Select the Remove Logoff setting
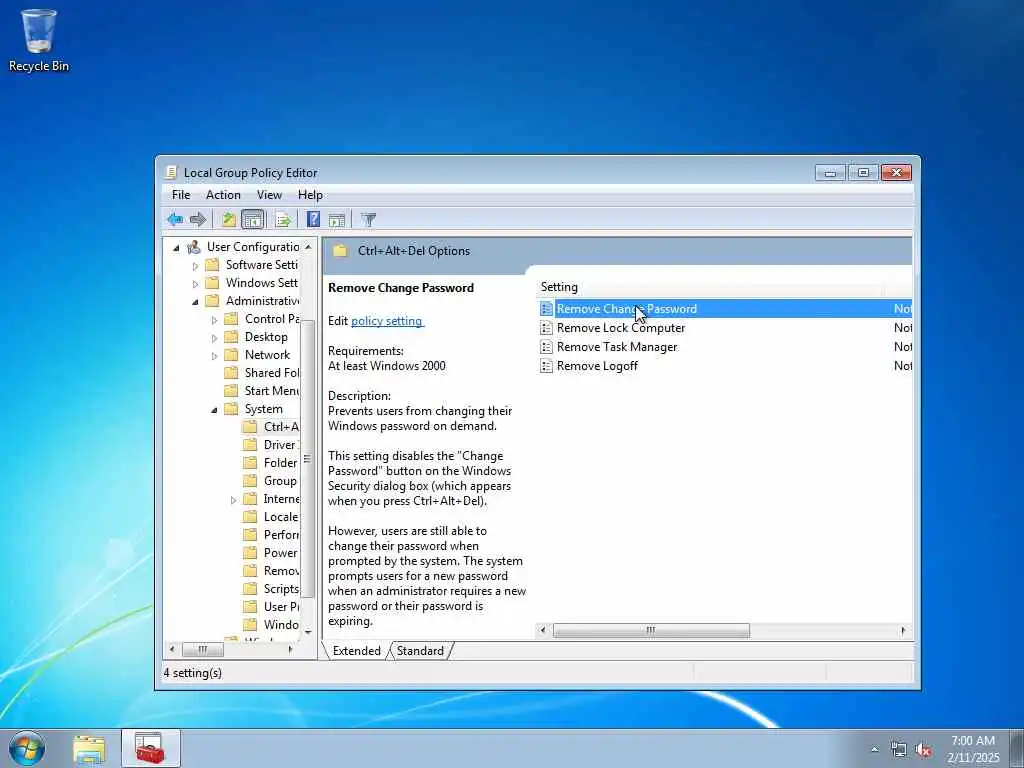 [597, 366]
